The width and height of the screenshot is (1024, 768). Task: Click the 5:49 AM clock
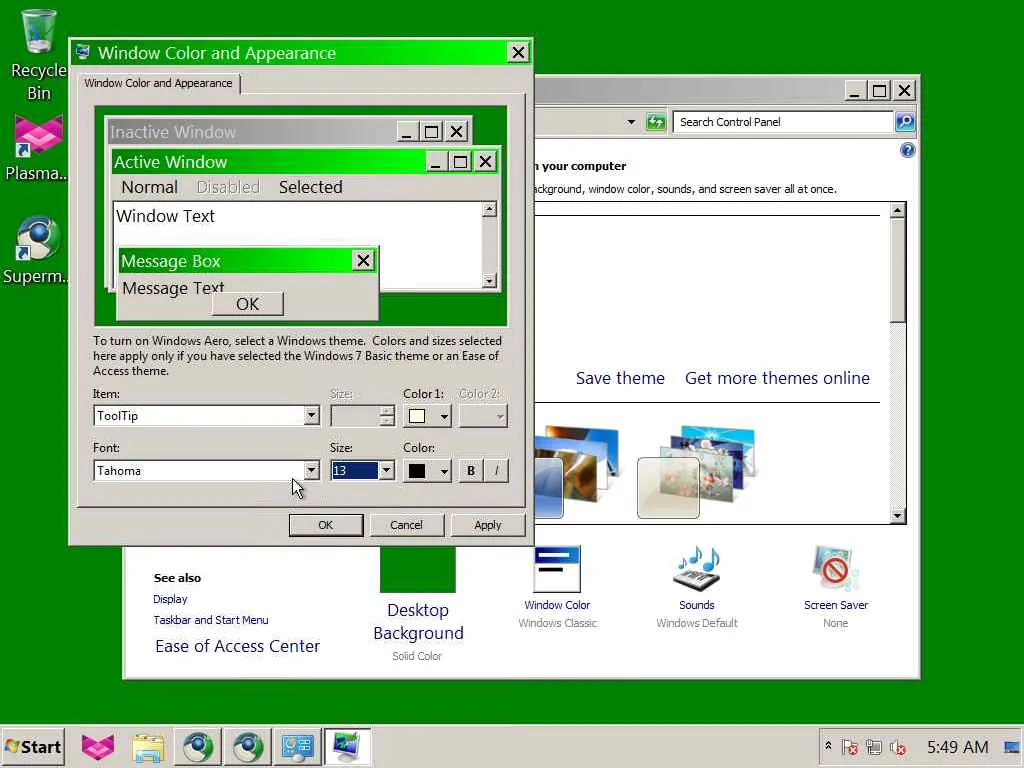[957, 746]
